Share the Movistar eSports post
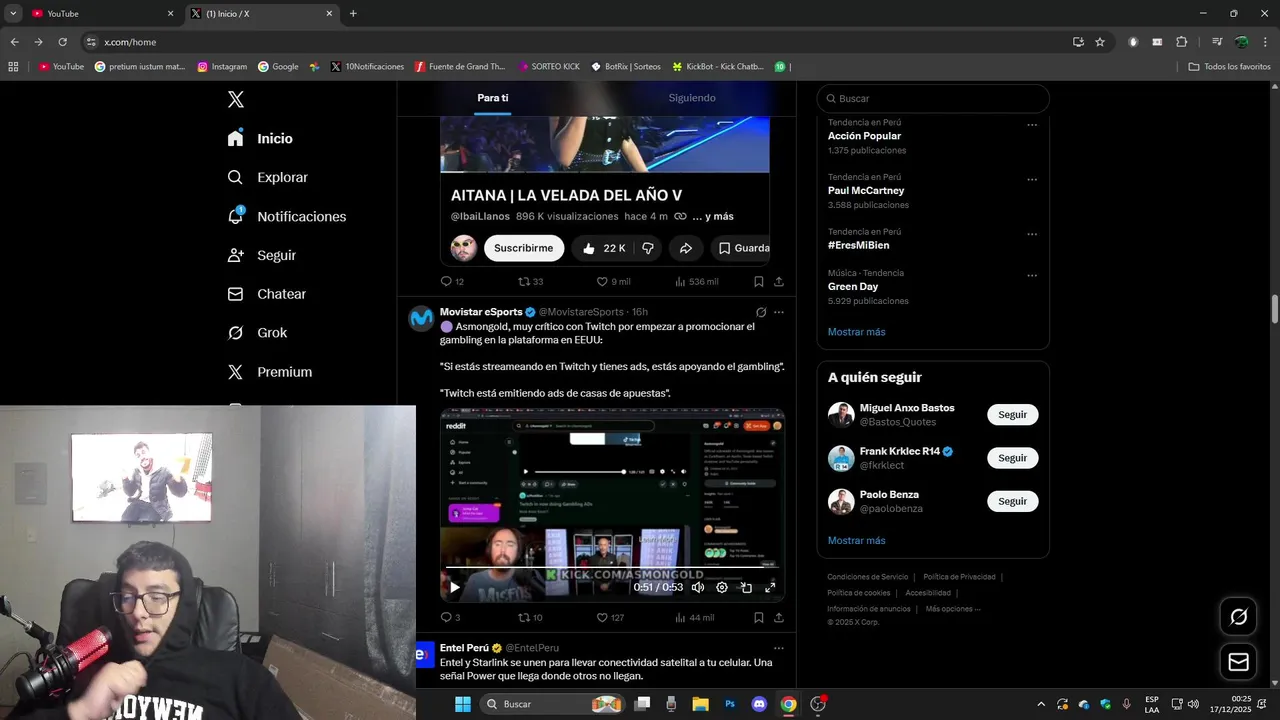Viewport: 1280px width, 720px height. pyautogui.click(x=779, y=618)
